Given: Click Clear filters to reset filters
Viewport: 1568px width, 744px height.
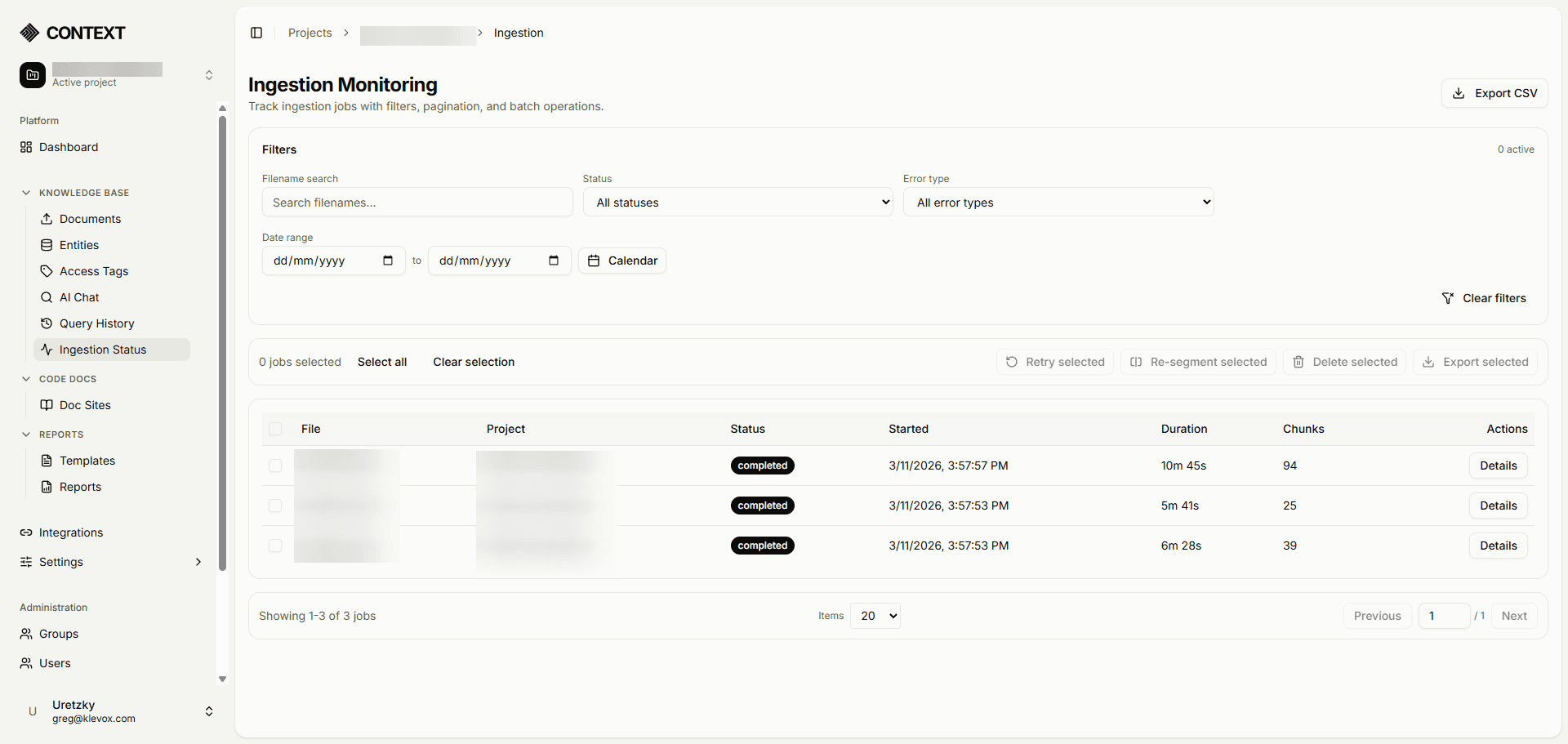Looking at the screenshot, I should click(1485, 297).
